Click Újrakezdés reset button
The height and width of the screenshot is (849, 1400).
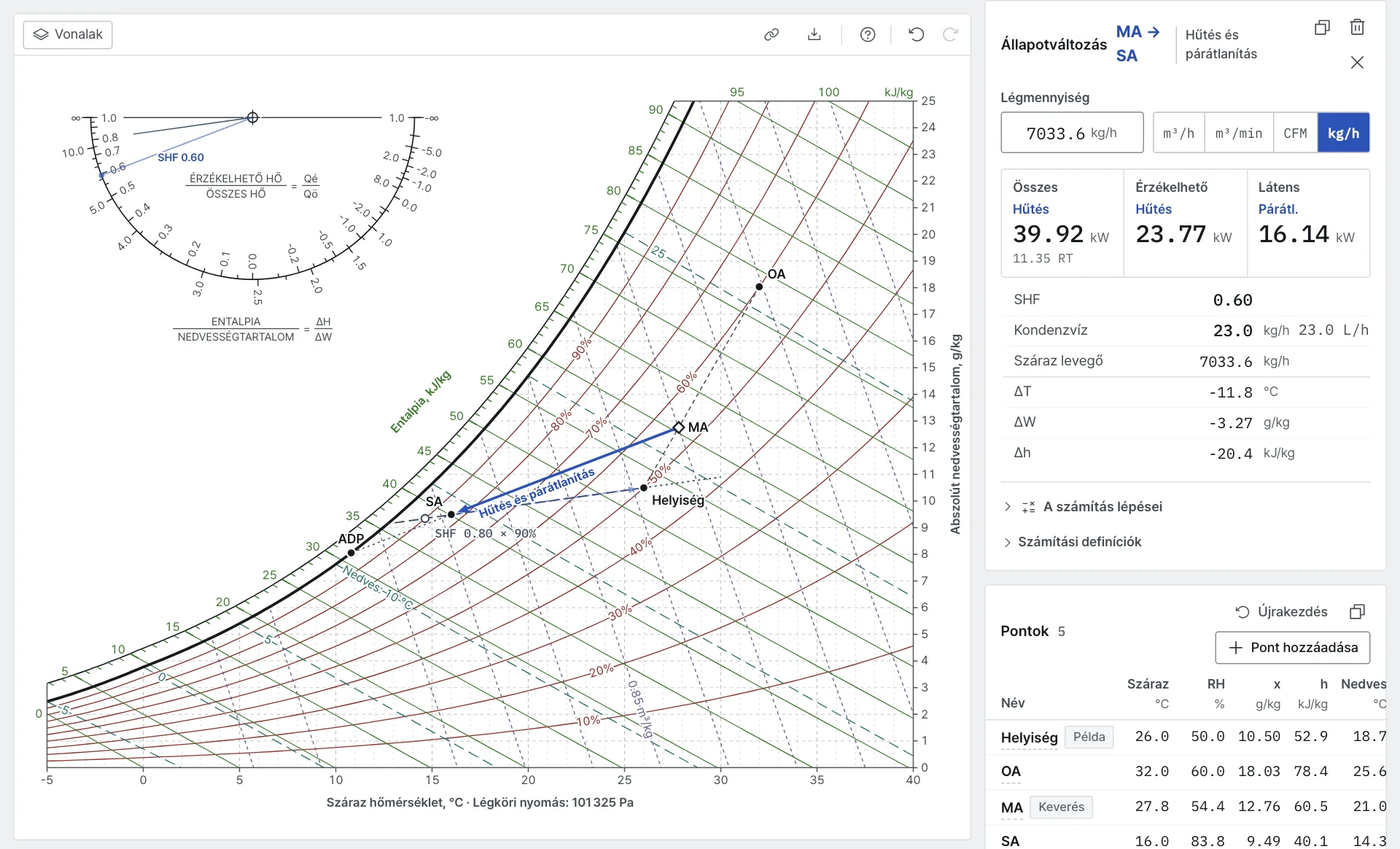pyautogui.click(x=1281, y=612)
